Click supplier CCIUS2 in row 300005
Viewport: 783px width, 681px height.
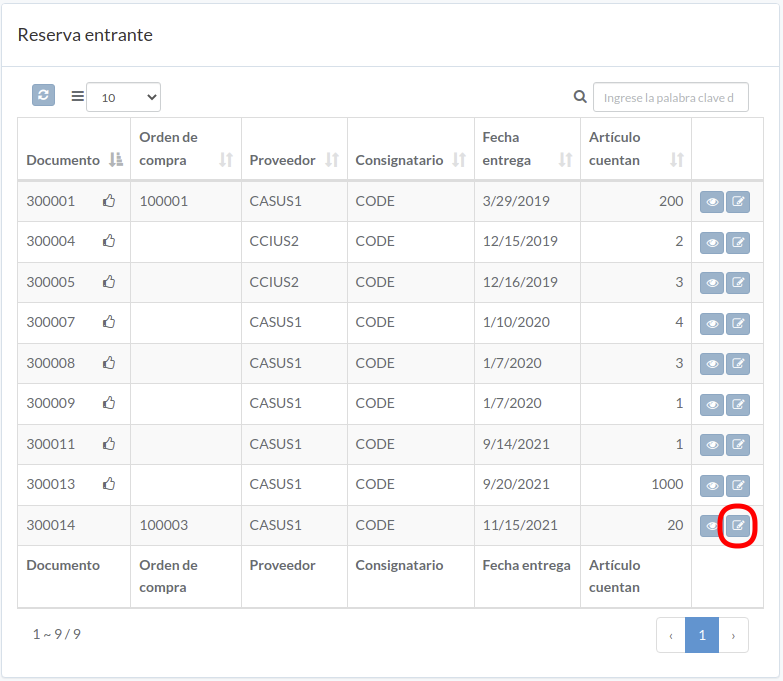pyautogui.click(x=274, y=282)
